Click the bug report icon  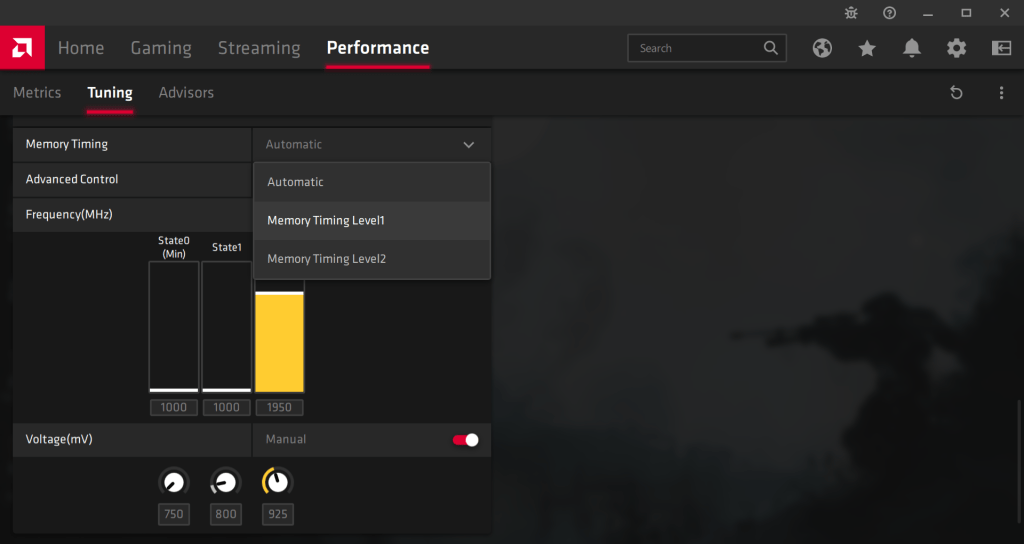[x=851, y=13]
